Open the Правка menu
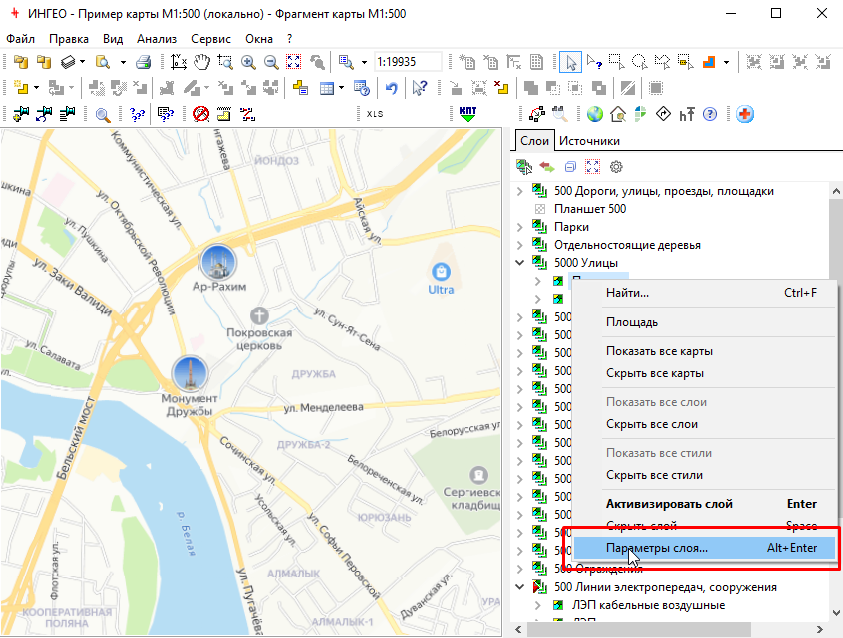843x638 pixels. point(69,39)
